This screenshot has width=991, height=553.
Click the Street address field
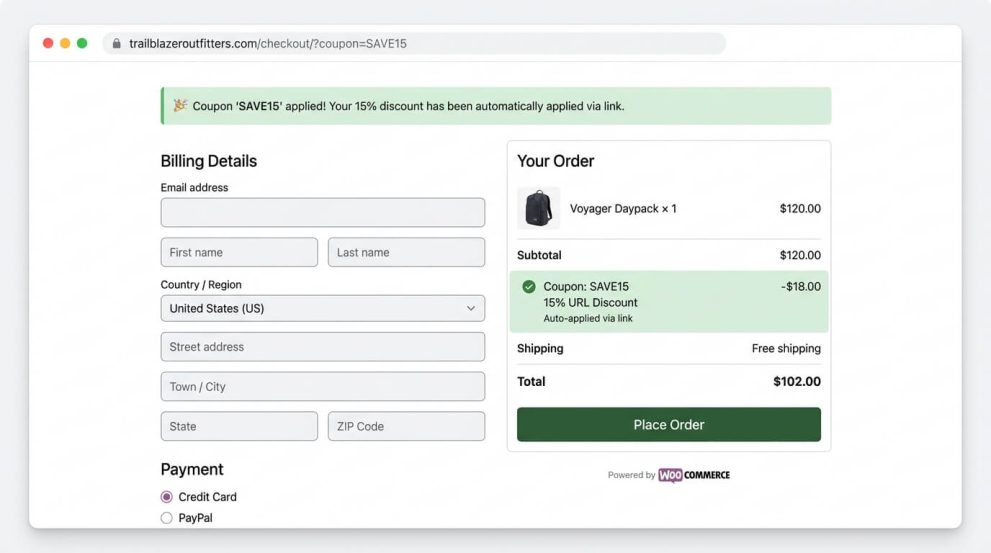(323, 347)
